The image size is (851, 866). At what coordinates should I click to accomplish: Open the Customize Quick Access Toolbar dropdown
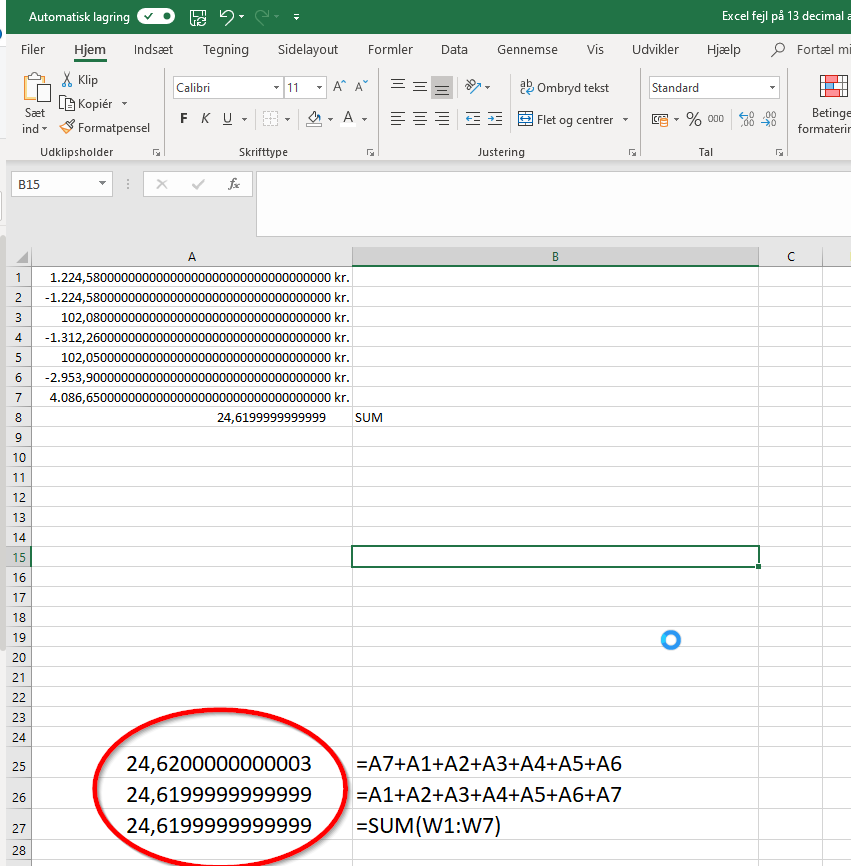tap(297, 17)
